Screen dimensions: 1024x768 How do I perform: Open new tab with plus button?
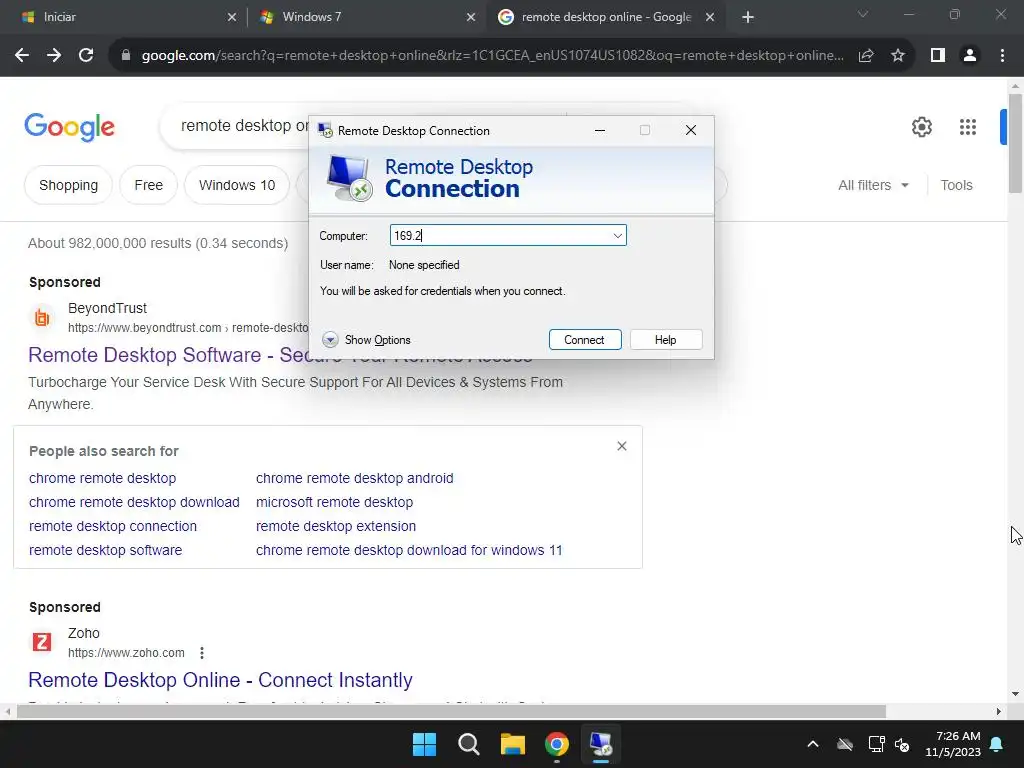coord(748,18)
